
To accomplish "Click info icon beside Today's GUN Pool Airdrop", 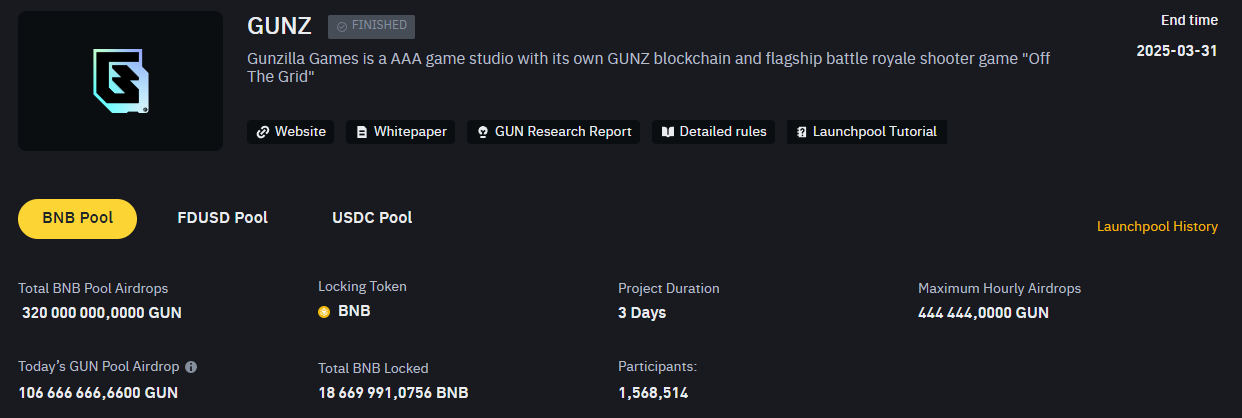I will click(x=191, y=367).
